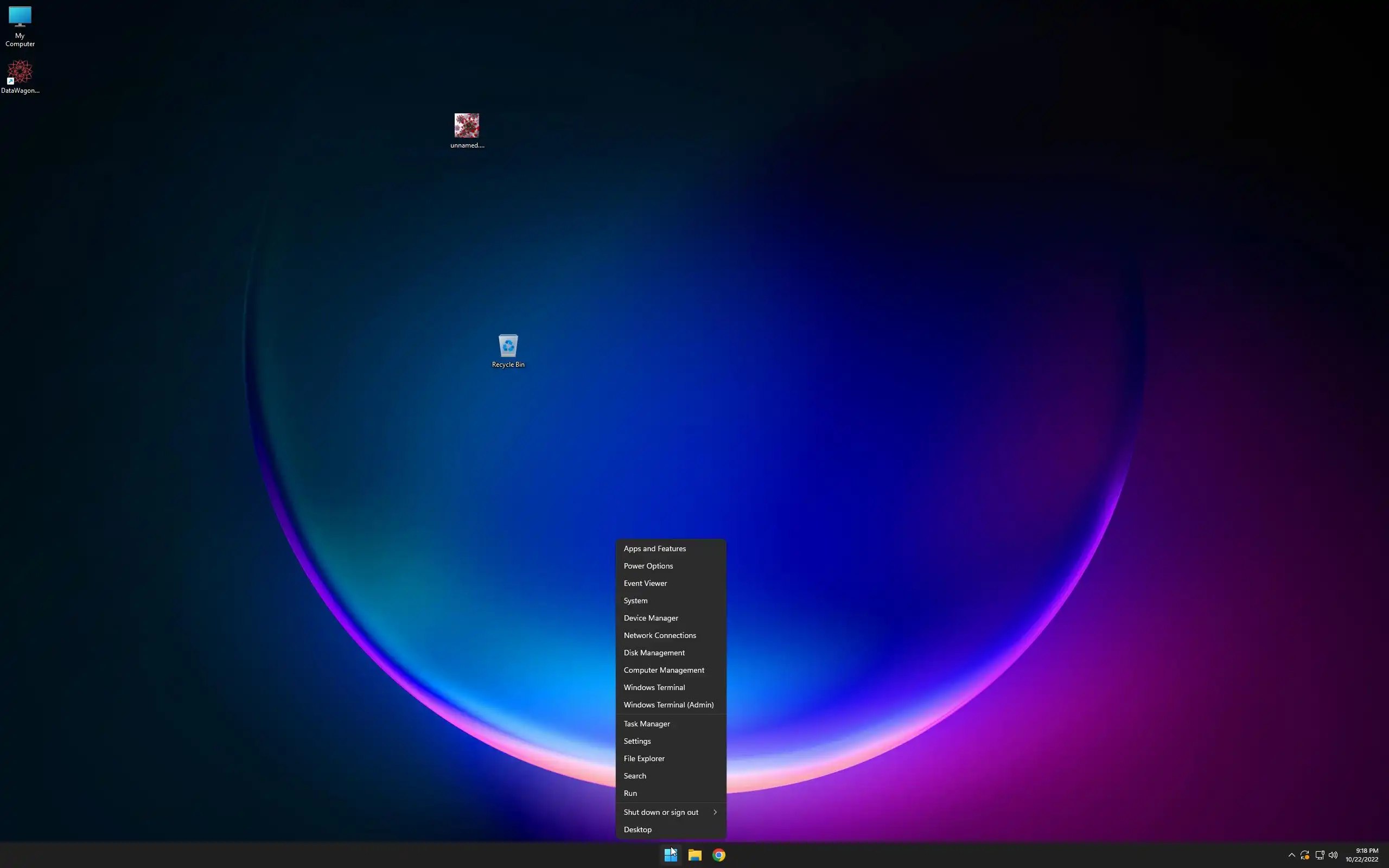Choose Run from the Start context menu
The image size is (1389, 868).
630,793
